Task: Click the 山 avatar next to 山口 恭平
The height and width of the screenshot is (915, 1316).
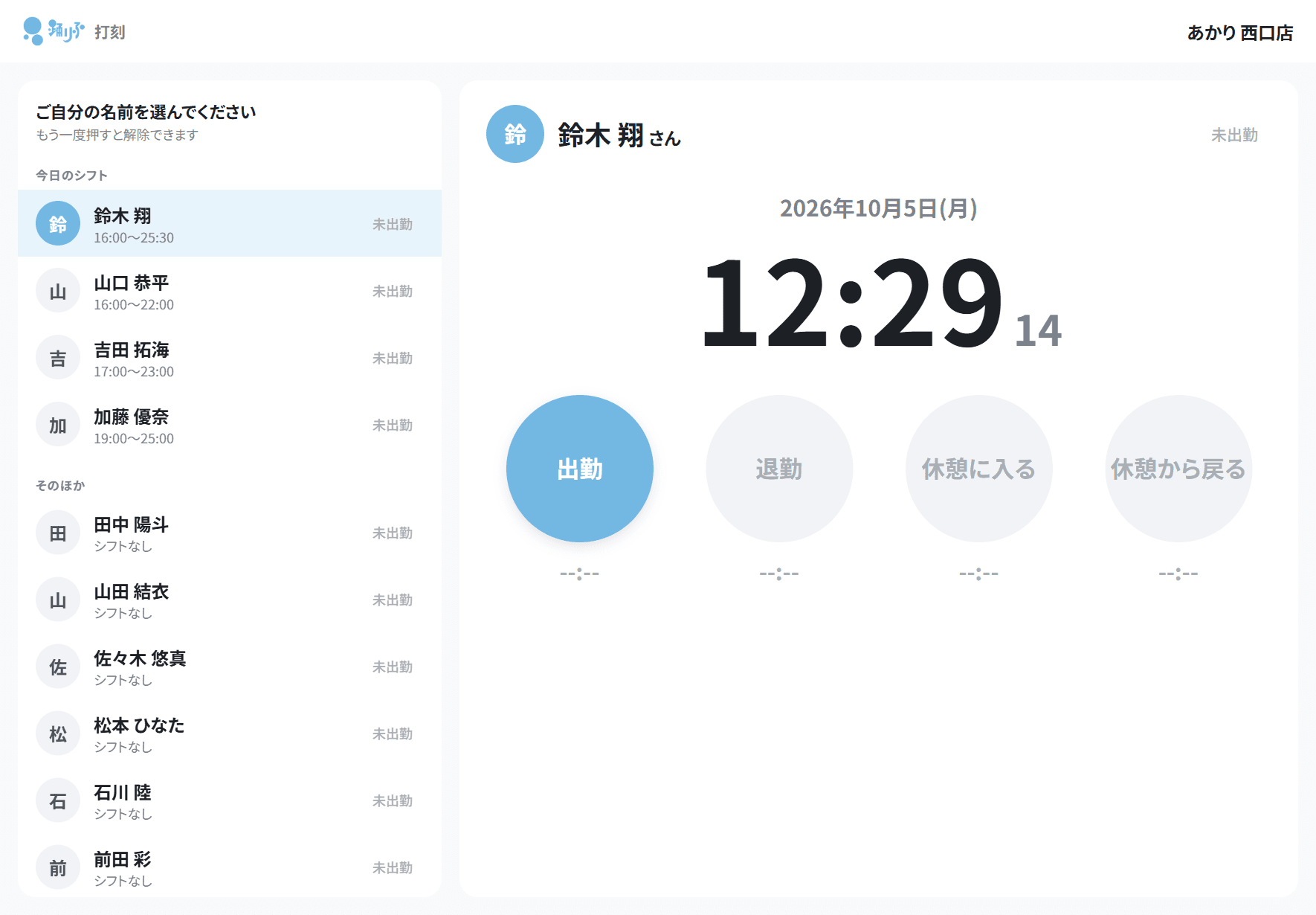Action: click(x=58, y=290)
